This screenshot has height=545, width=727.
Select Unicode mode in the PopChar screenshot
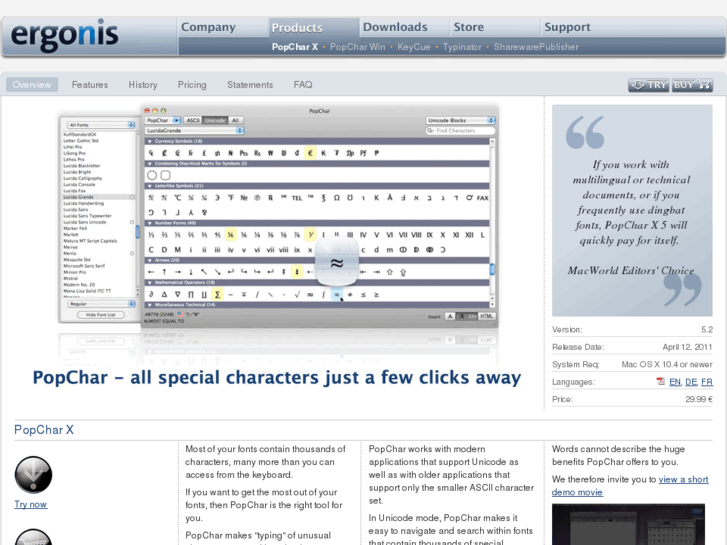pyautogui.click(x=215, y=120)
